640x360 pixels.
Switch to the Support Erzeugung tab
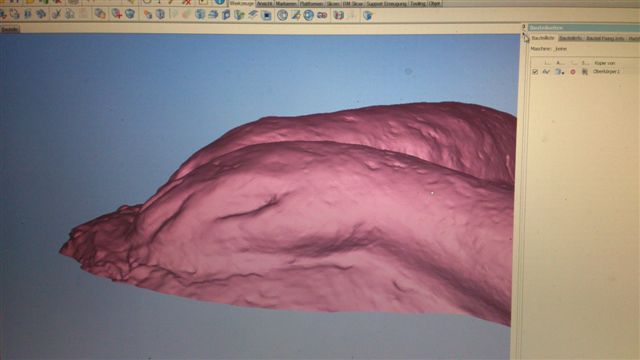(387, 3)
